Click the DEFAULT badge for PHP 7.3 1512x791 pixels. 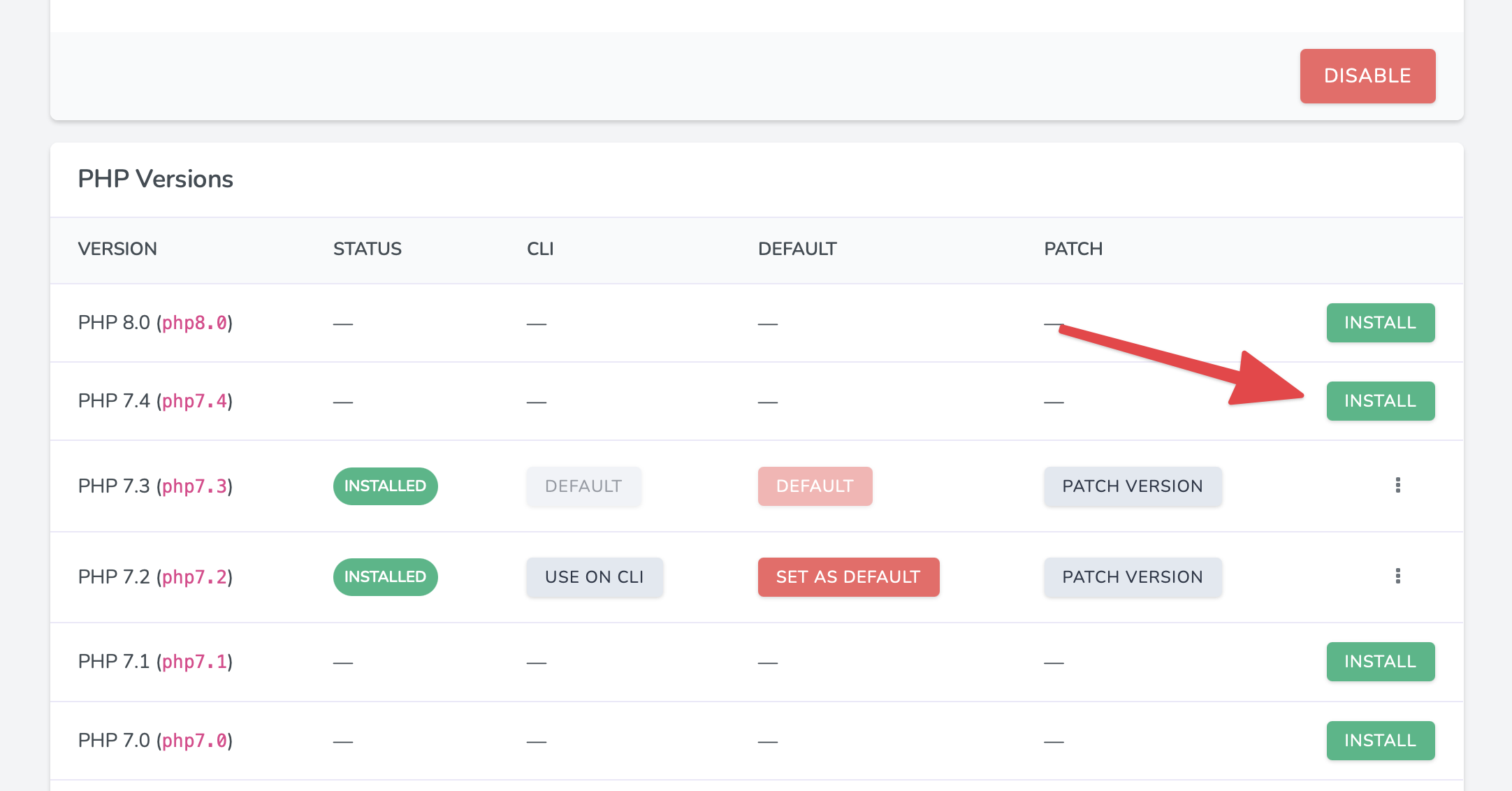pos(814,486)
